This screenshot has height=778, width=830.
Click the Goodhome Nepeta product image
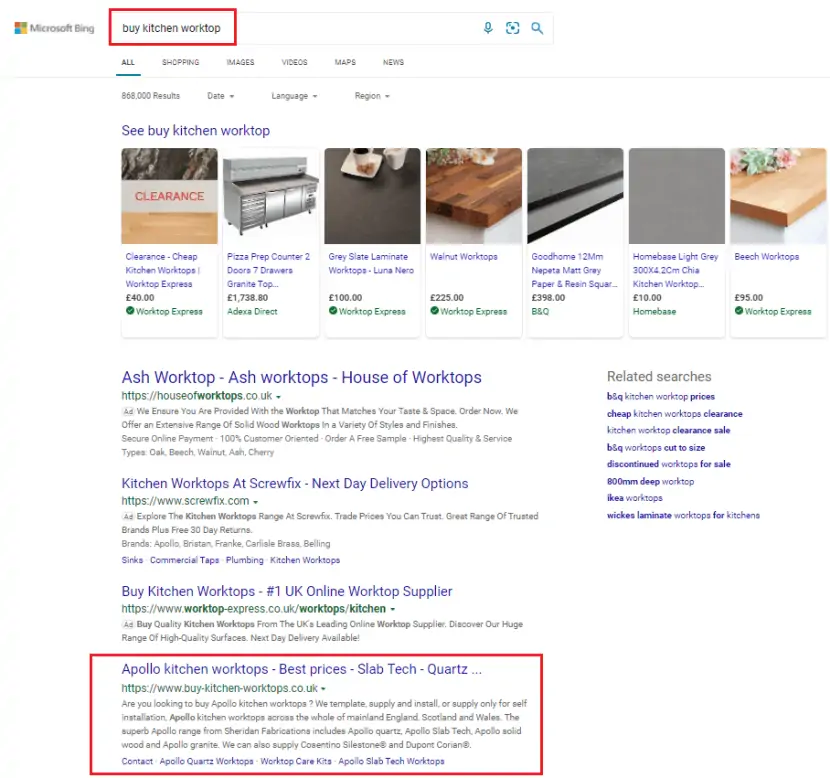575,196
